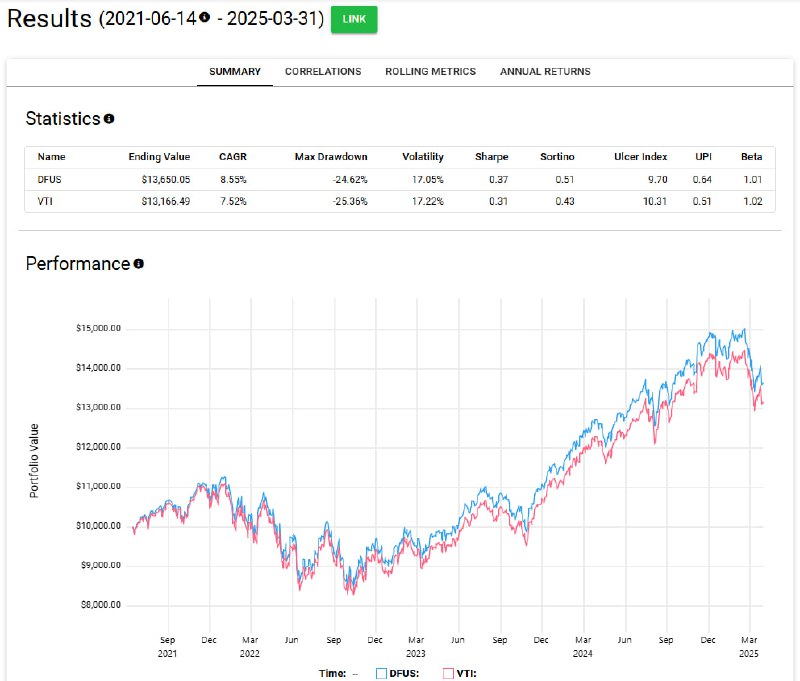The image size is (800, 681).
Task: Click DFUS Sharpe value 0.37
Action: pos(498,180)
